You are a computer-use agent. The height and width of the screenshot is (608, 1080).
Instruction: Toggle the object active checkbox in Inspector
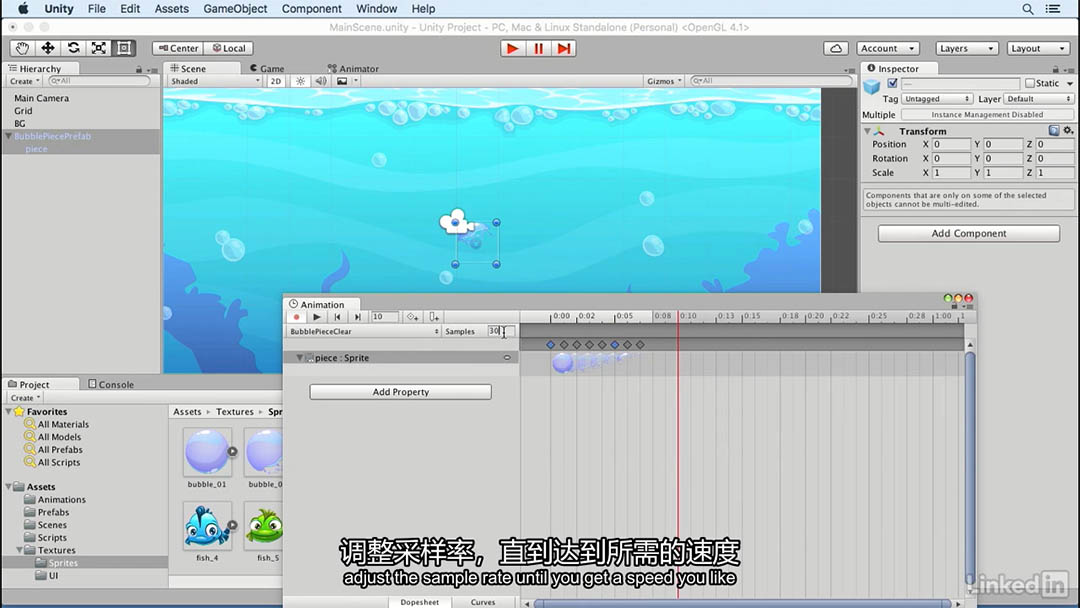tap(892, 83)
